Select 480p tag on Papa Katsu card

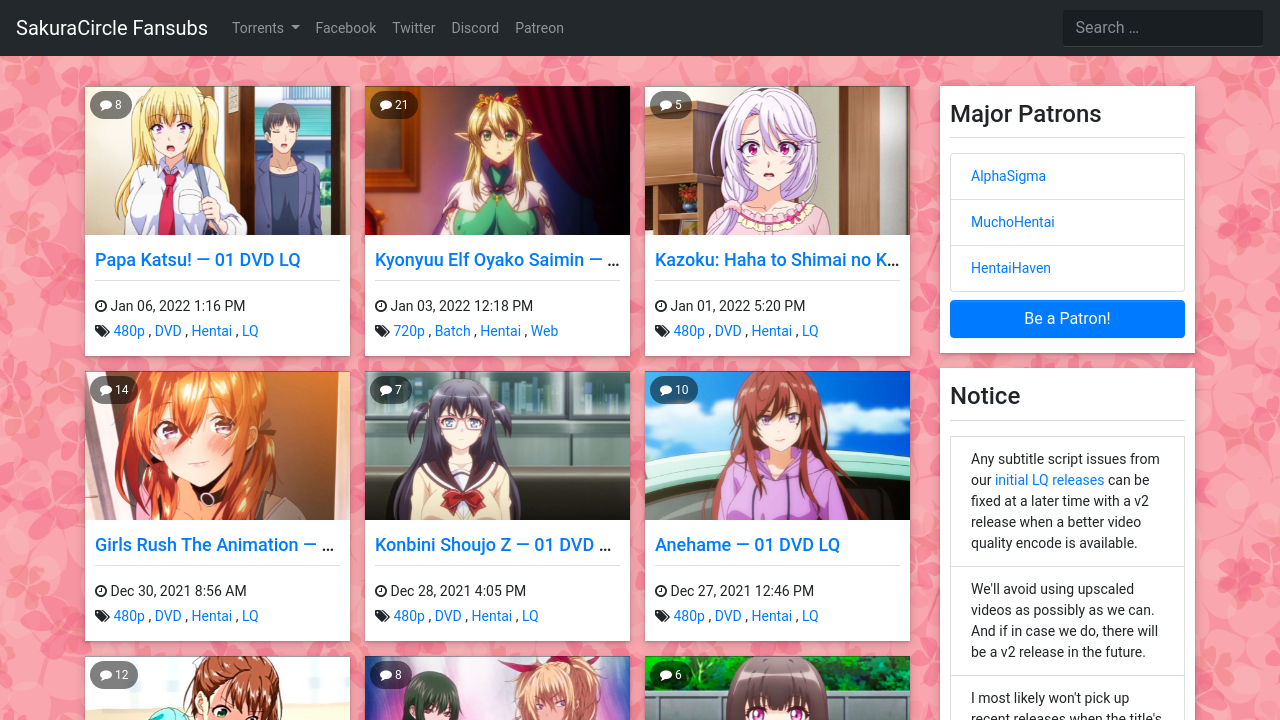point(129,331)
